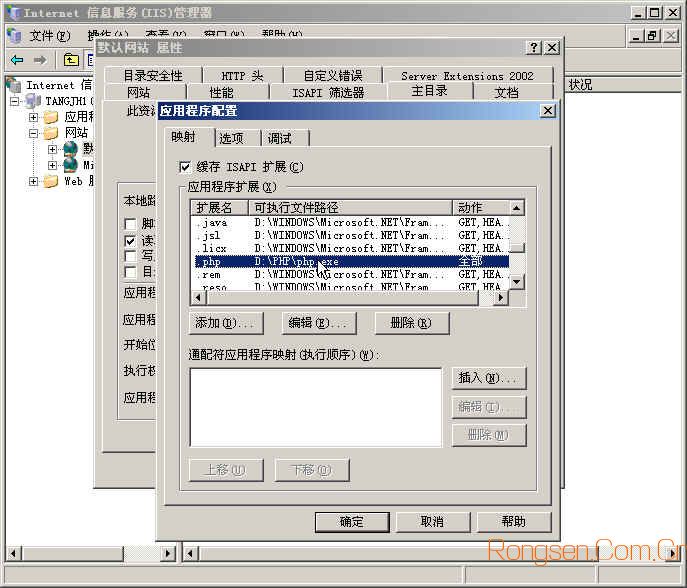Screen dimensions: 687x588
Task: Click right arrow of tree pane scrollbar
Action: (167, 553)
